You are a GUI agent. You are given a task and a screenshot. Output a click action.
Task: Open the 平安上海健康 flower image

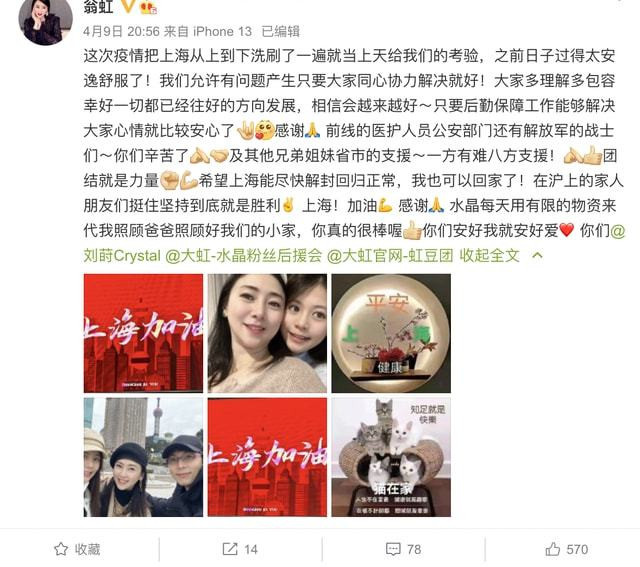(x=391, y=333)
